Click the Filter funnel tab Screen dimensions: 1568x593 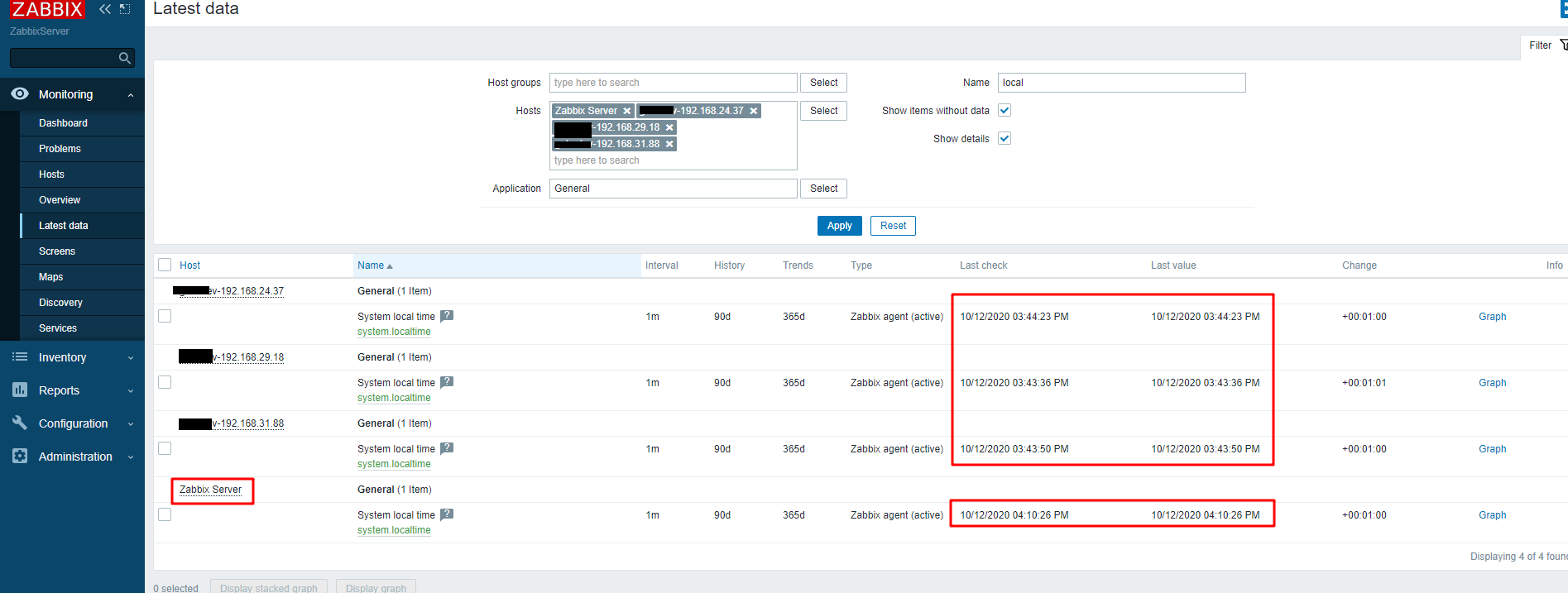point(1544,45)
